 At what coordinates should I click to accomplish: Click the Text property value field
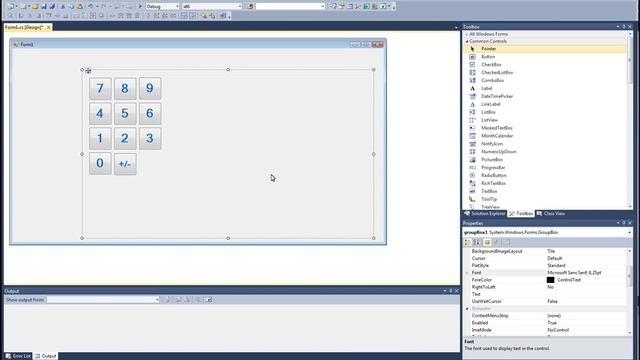586,294
